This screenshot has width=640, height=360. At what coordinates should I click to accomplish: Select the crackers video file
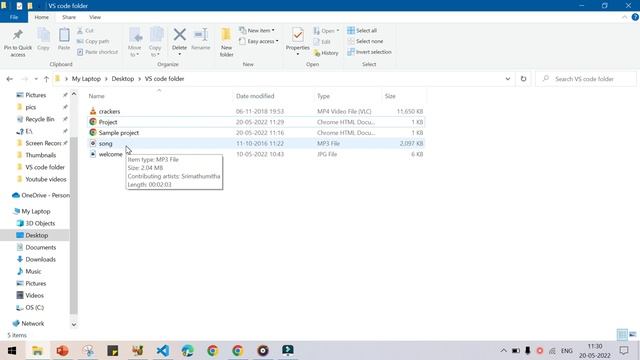[256, 111]
